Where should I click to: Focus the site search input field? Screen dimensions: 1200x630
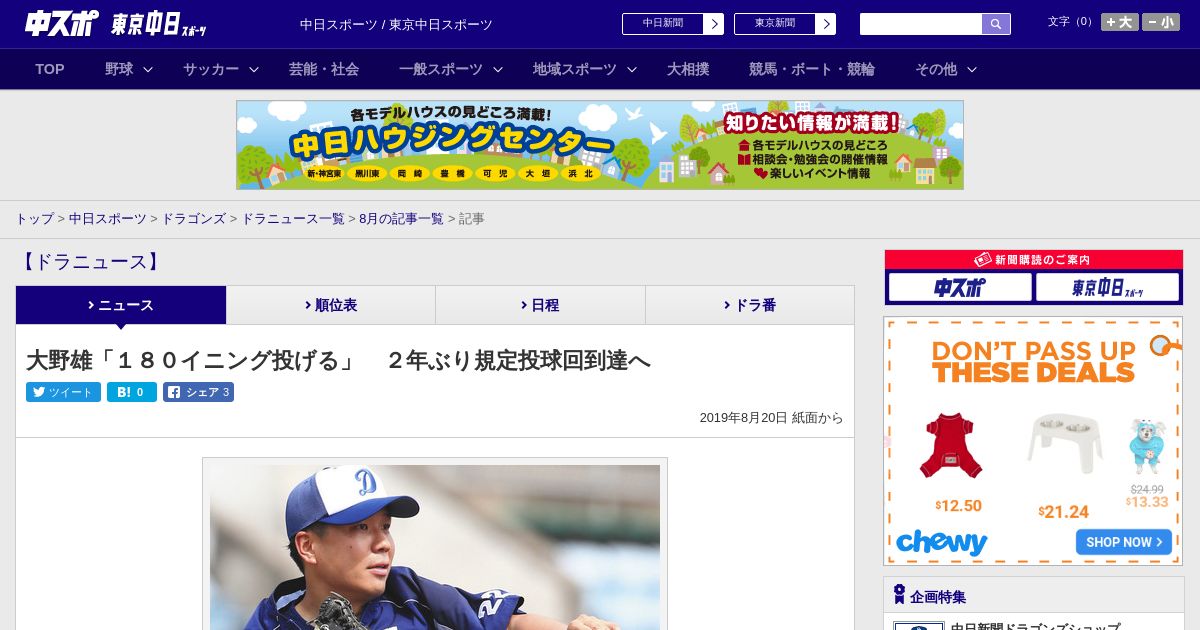920,24
